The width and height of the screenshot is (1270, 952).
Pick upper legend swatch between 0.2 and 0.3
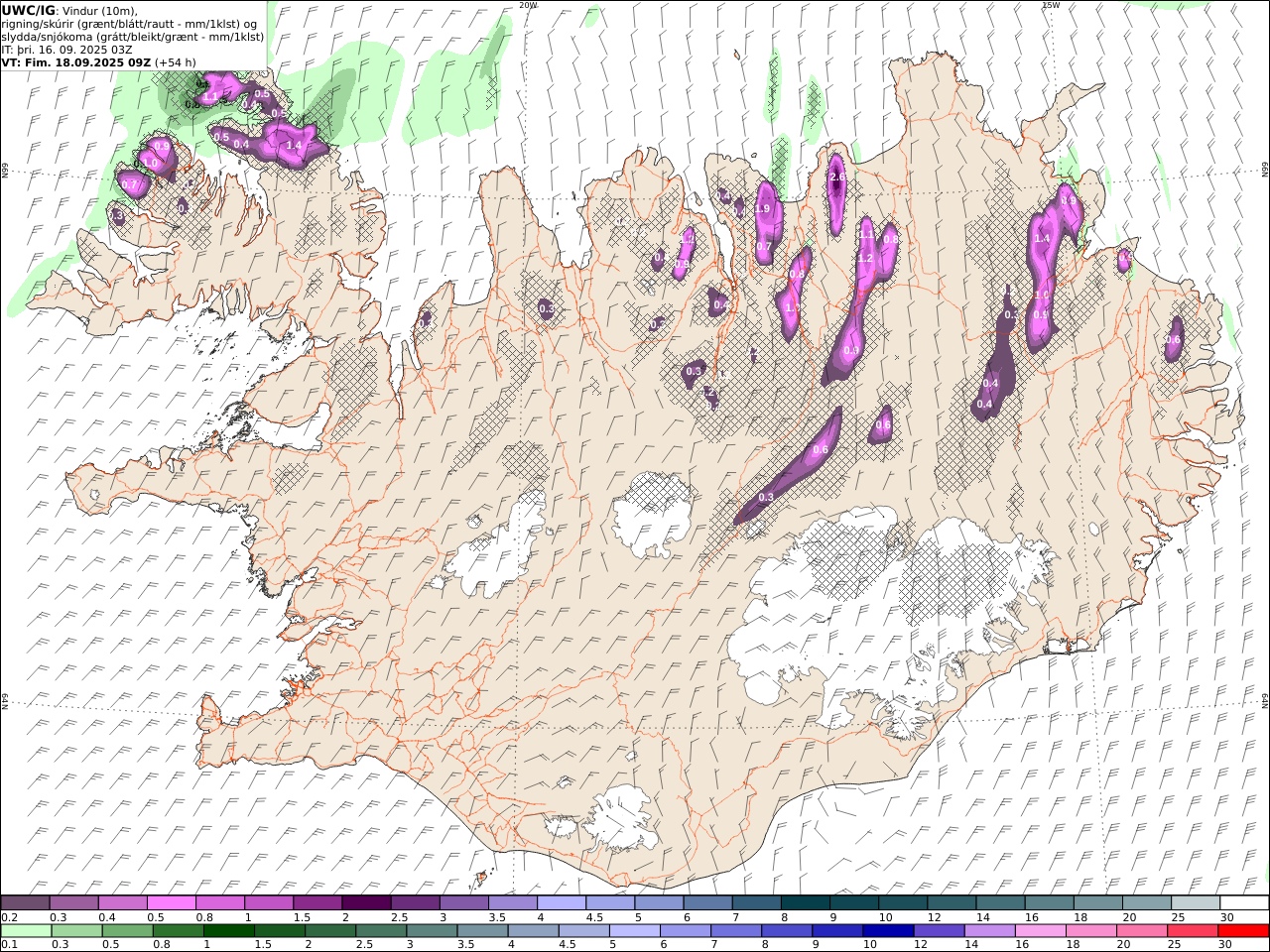(25, 902)
